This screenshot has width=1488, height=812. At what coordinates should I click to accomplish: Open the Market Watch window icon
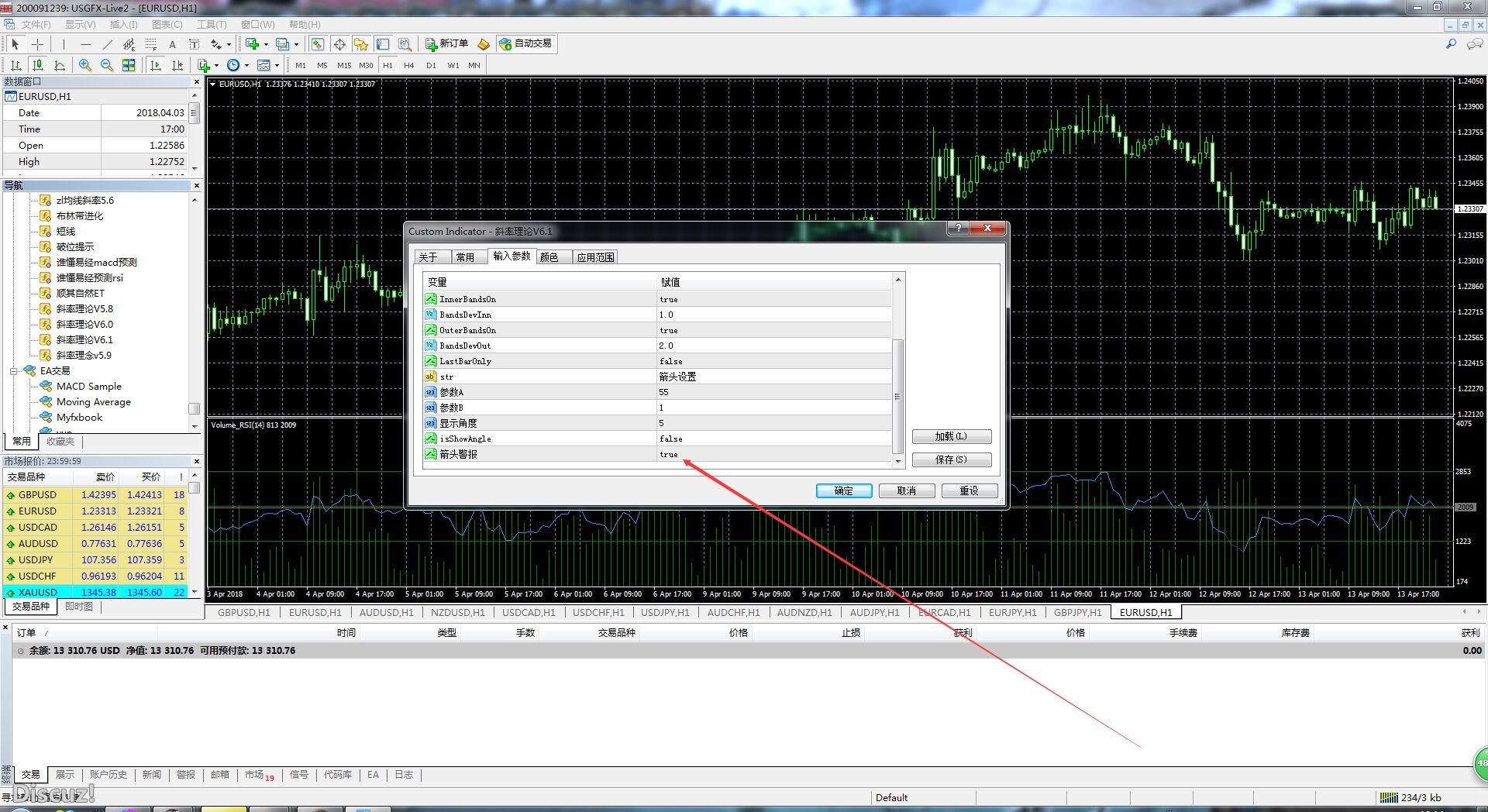coord(318,44)
